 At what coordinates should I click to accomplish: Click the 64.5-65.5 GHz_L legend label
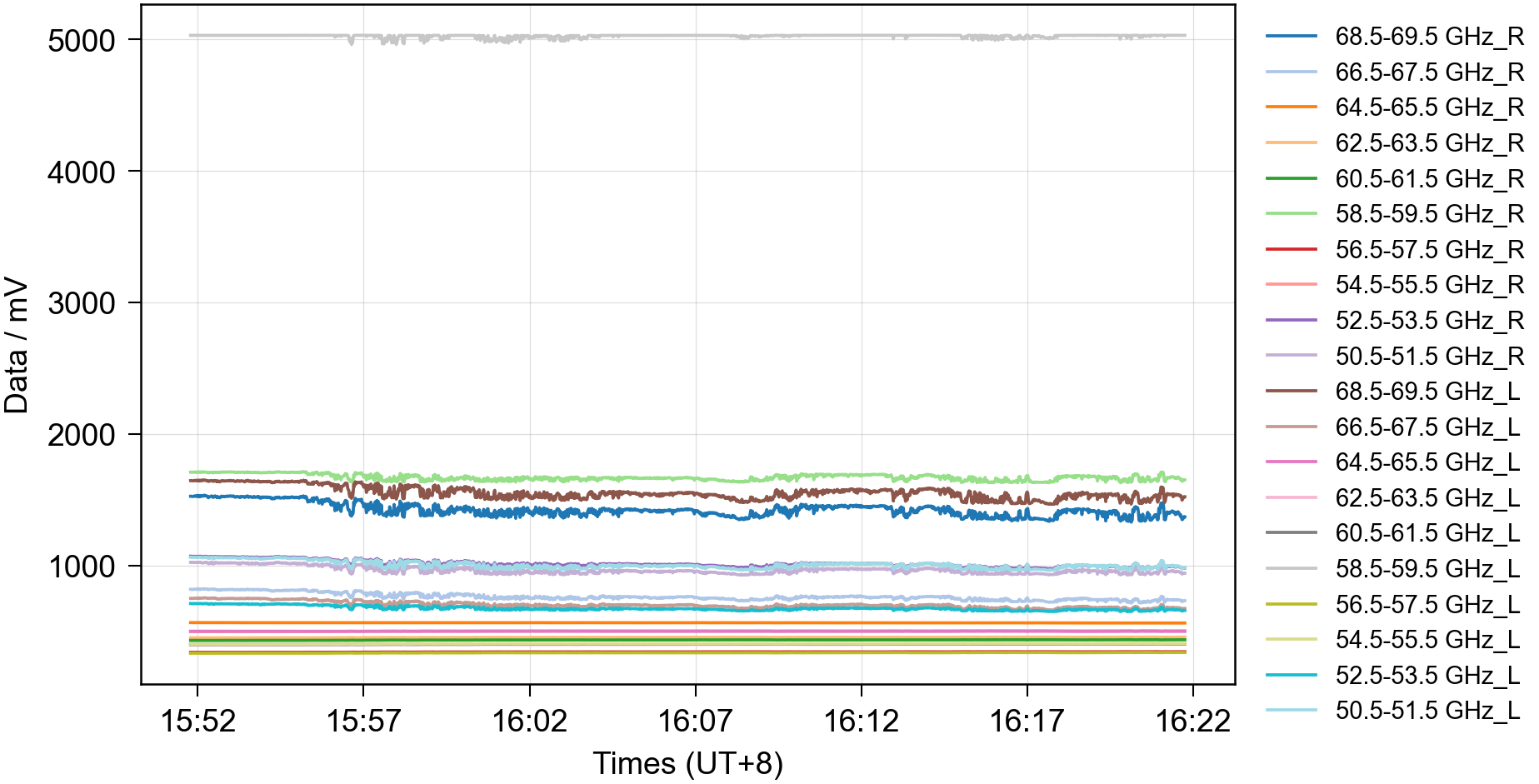tap(1427, 462)
